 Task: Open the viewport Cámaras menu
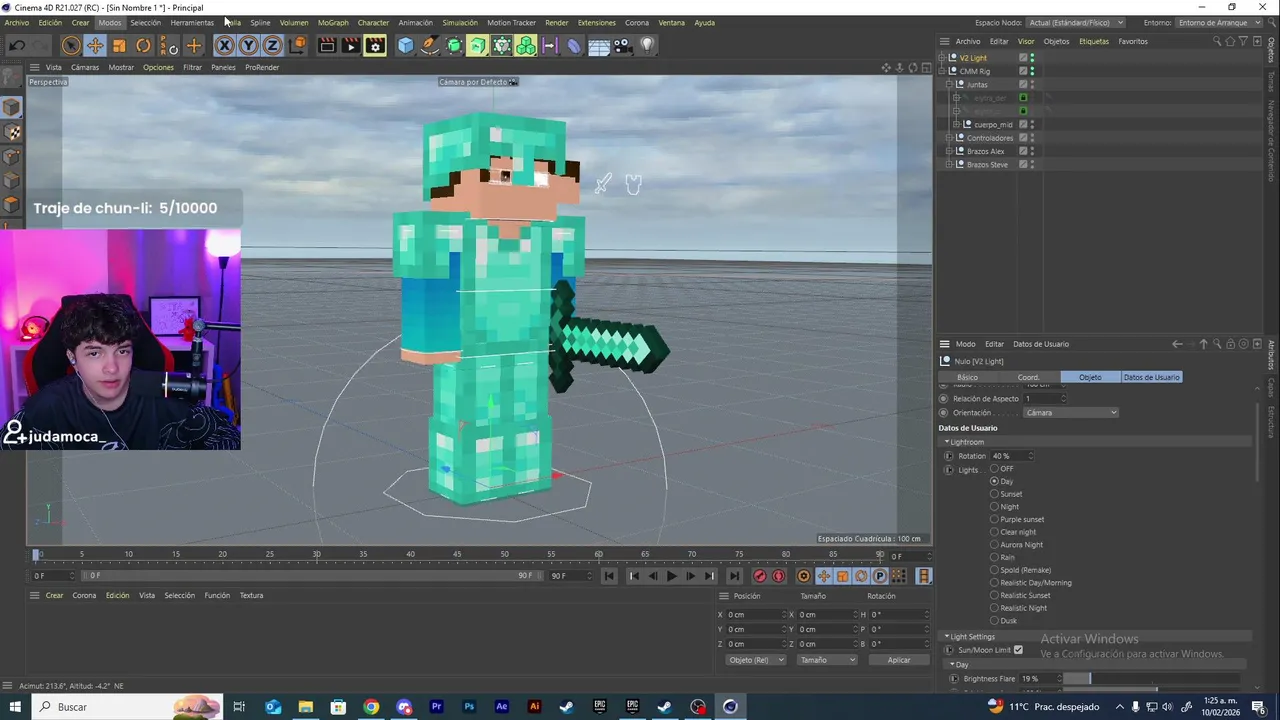pos(85,67)
